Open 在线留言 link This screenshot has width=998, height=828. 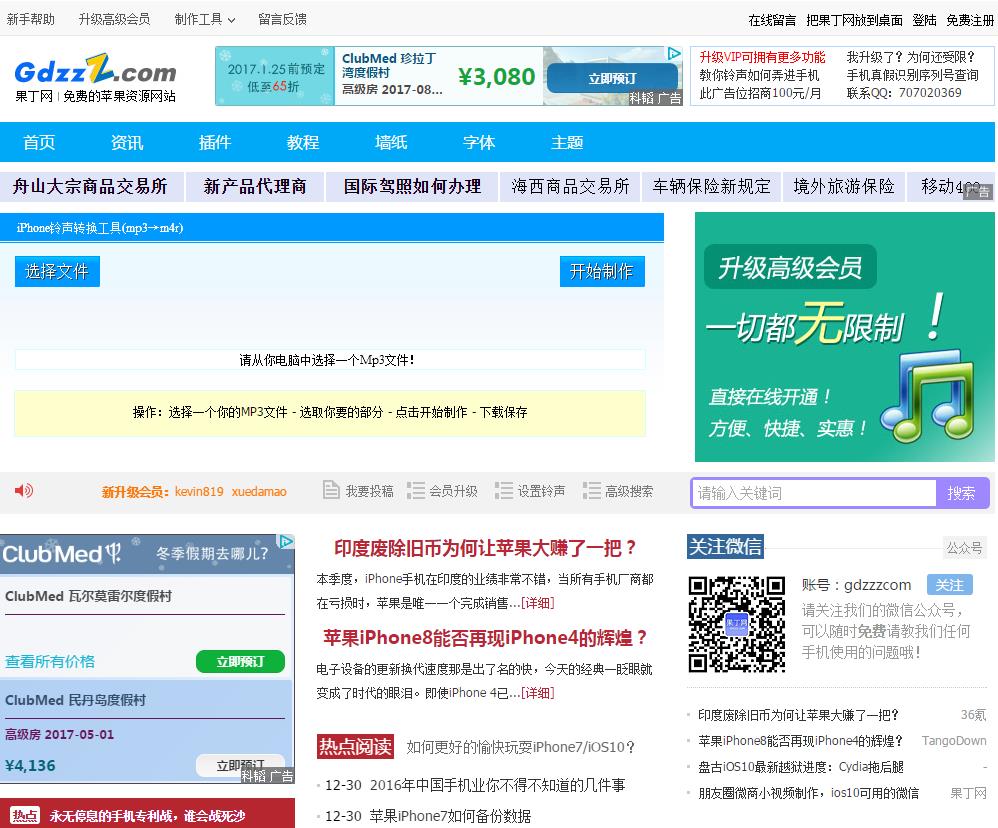(772, 20)
